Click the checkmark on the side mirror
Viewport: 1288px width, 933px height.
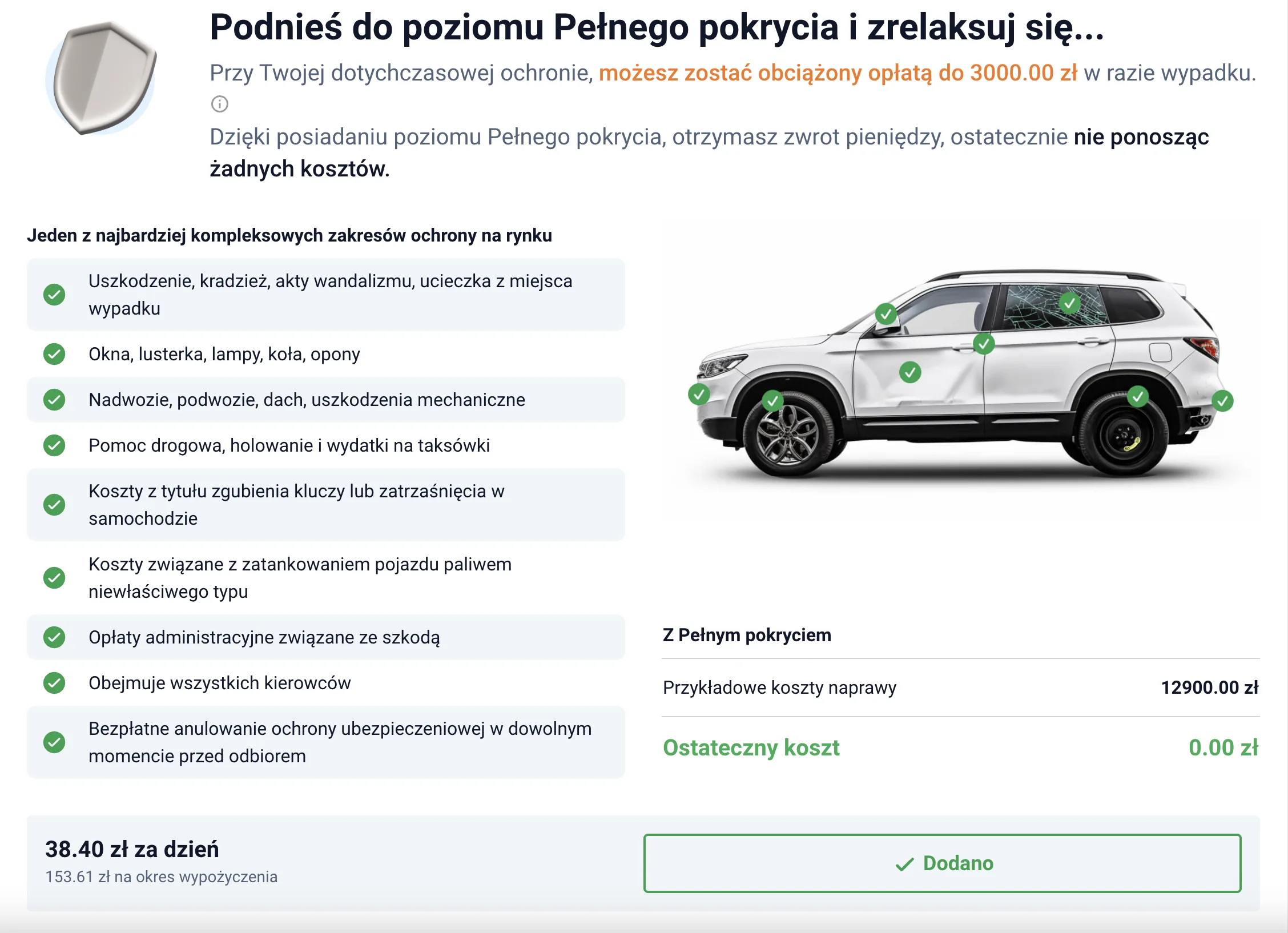tap(885, 313)
